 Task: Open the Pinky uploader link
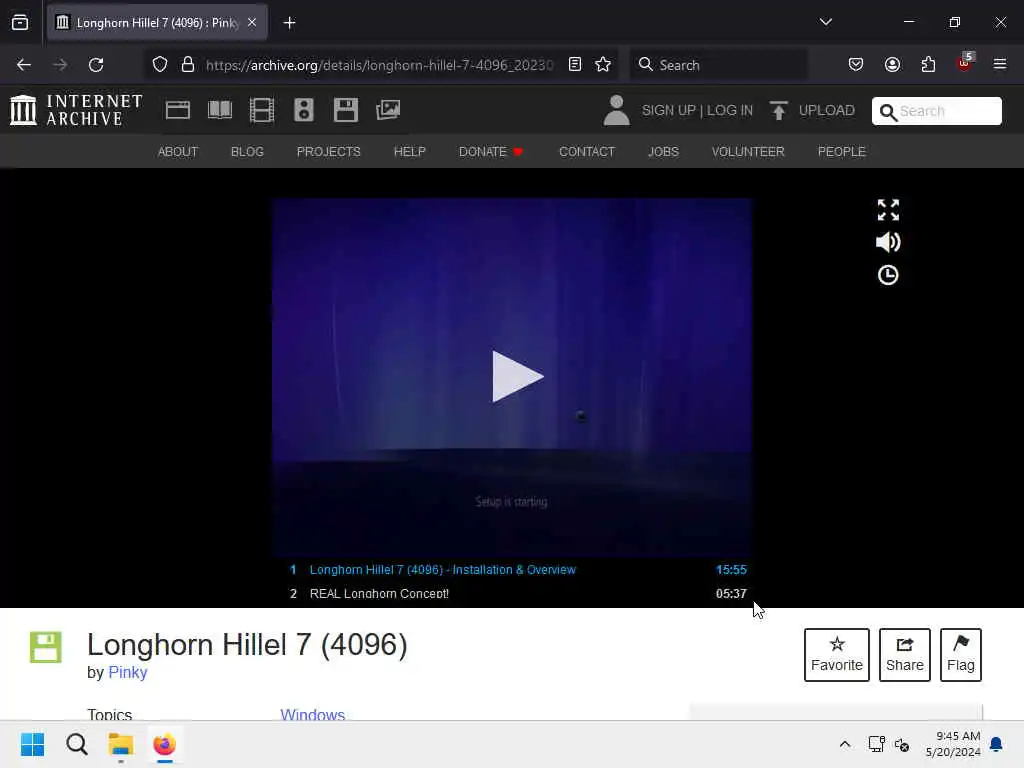click(127, 672)
